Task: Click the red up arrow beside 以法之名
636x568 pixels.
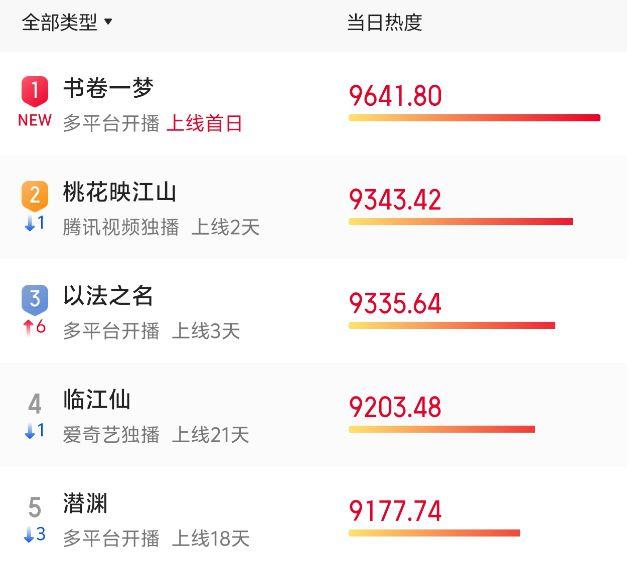Action: click(28, 327)
